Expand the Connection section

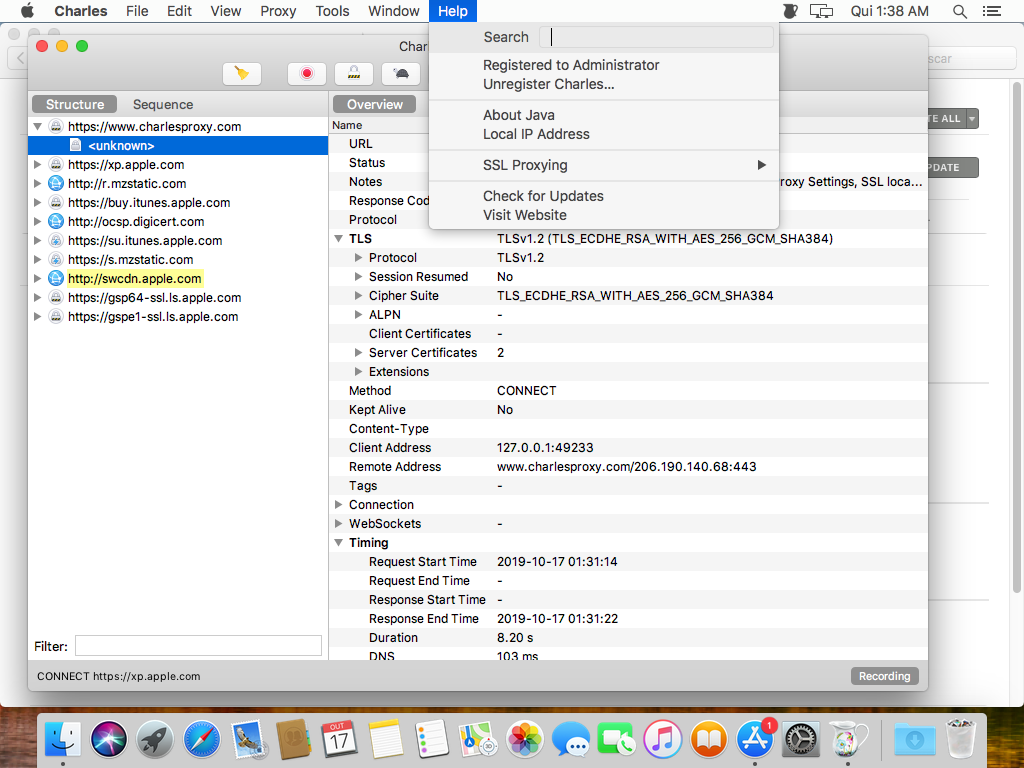click(338, 505)
